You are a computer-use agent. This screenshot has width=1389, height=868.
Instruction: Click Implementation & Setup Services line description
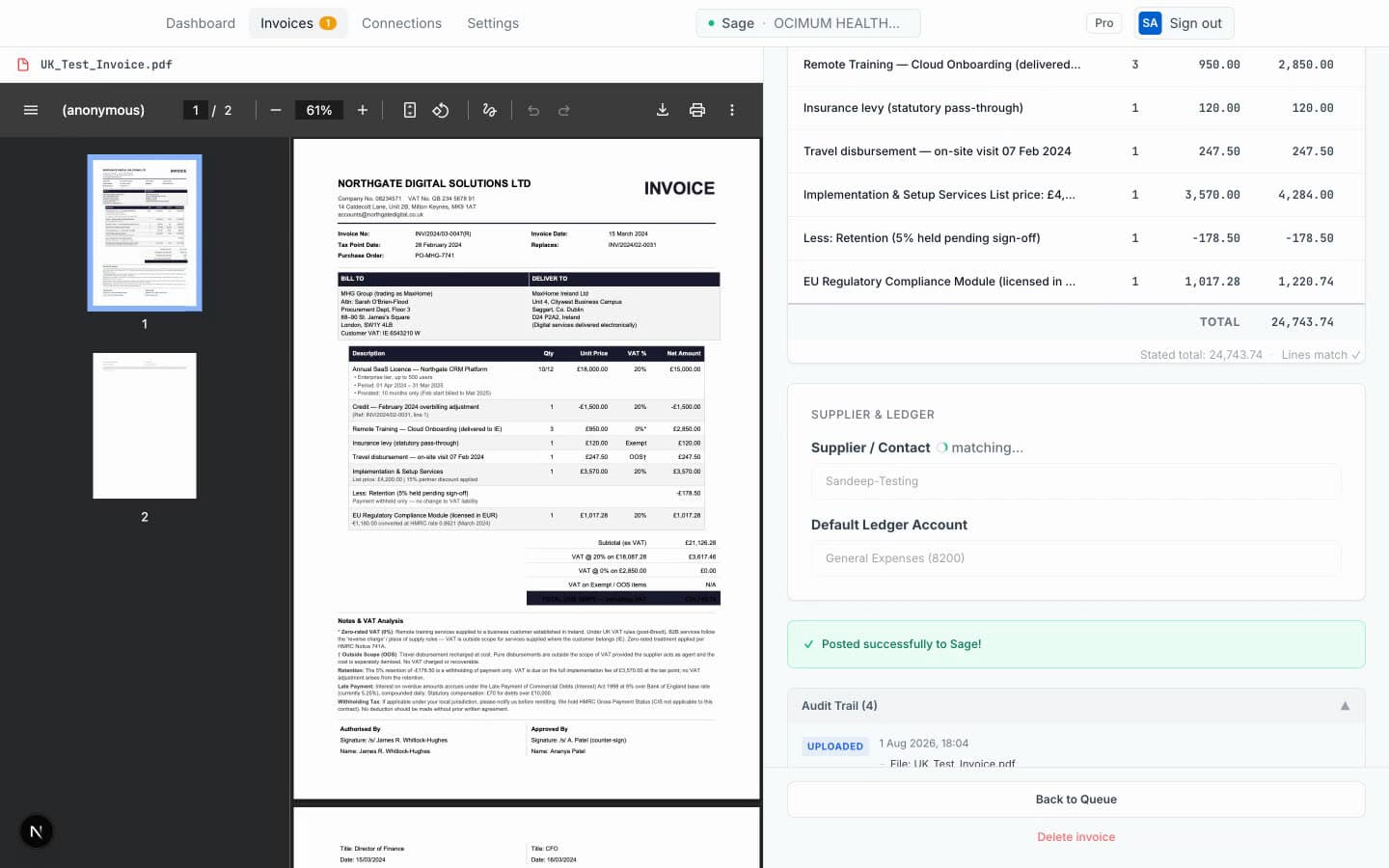click(x=939, y=195)
